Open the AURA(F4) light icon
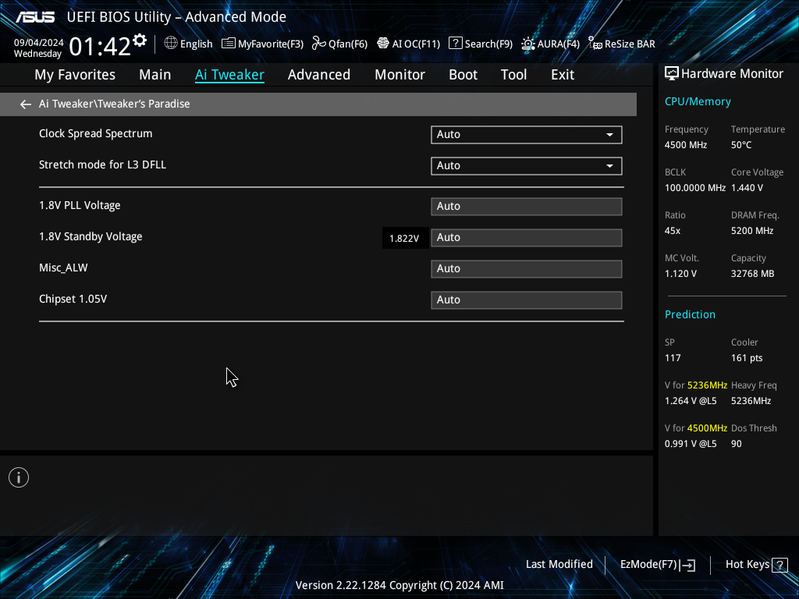Image resolution: width=799 pixels, height=599 pixels. tap(528, 44)
